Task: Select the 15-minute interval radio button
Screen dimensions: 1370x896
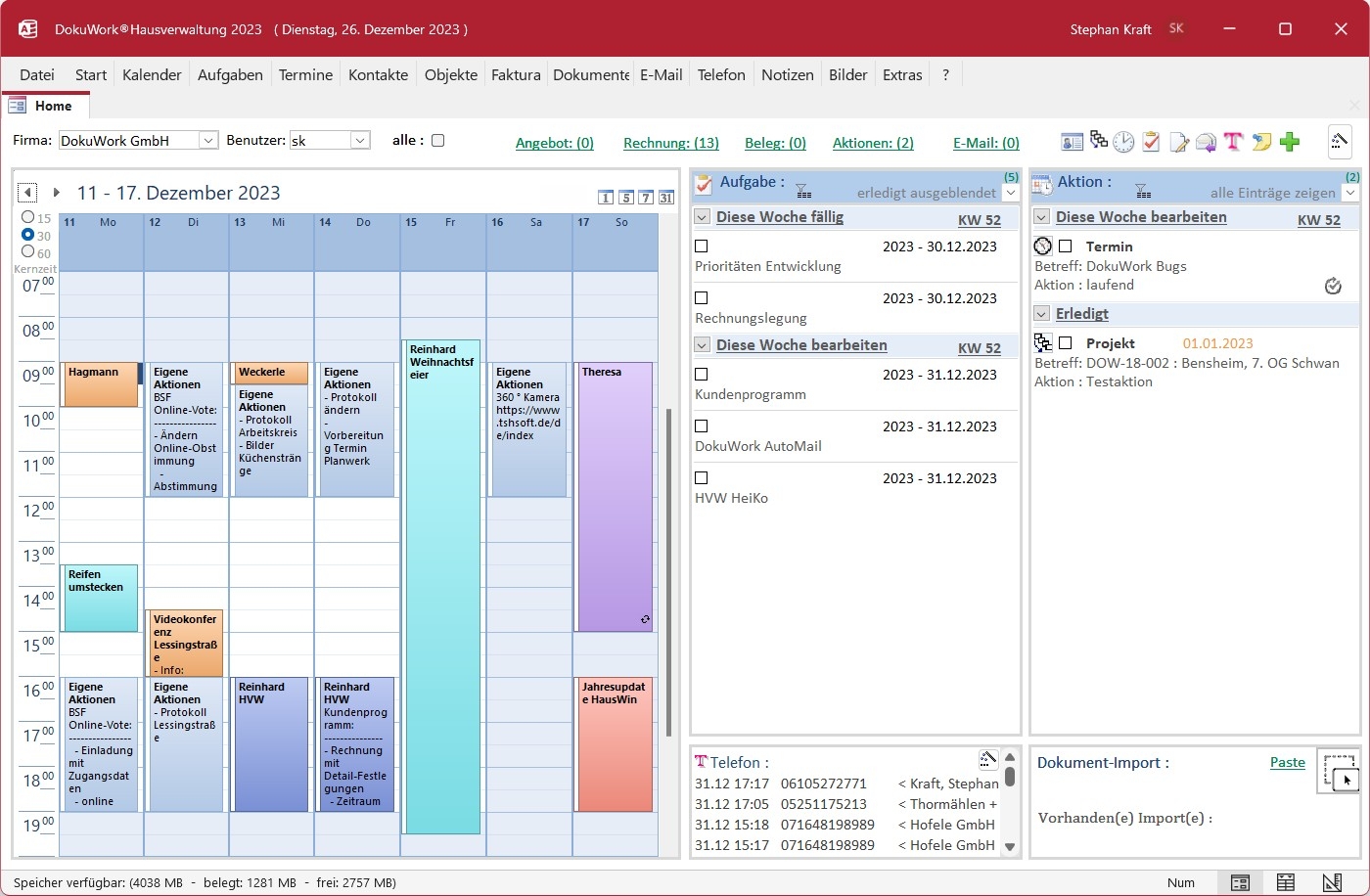Action: pyautogui.click(x=27, y=217)
